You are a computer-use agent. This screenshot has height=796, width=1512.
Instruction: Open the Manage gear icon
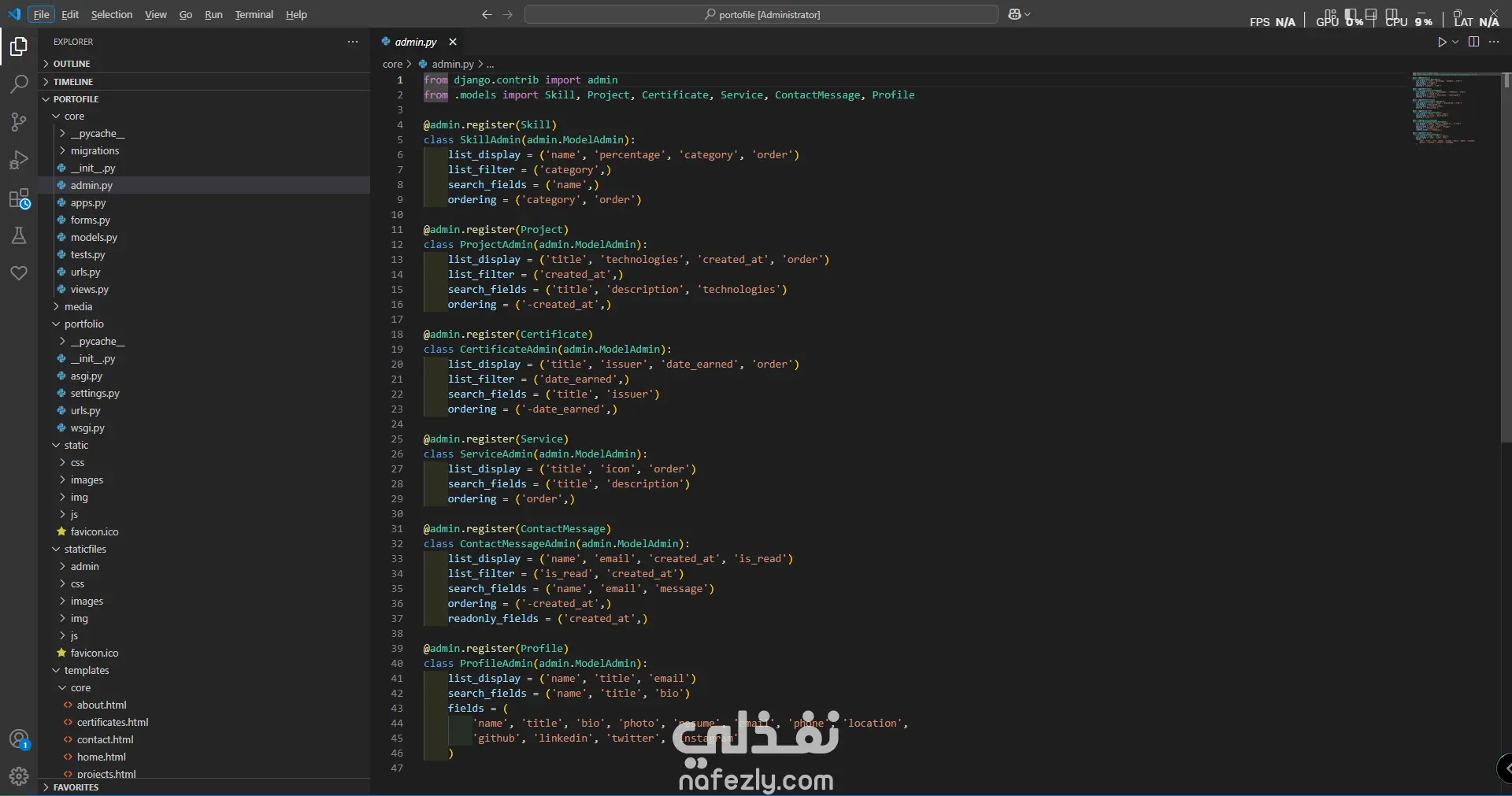coord(19,776)
